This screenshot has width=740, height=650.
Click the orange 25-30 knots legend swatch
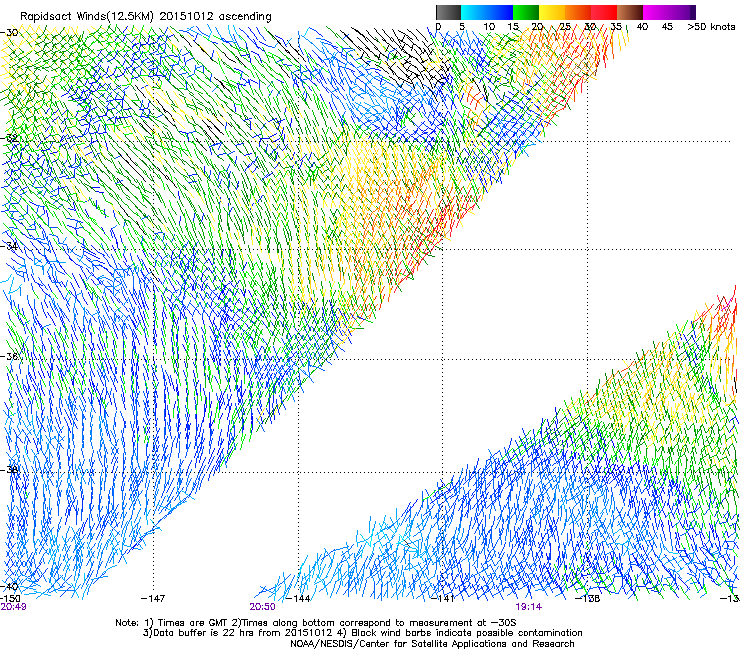578,12
